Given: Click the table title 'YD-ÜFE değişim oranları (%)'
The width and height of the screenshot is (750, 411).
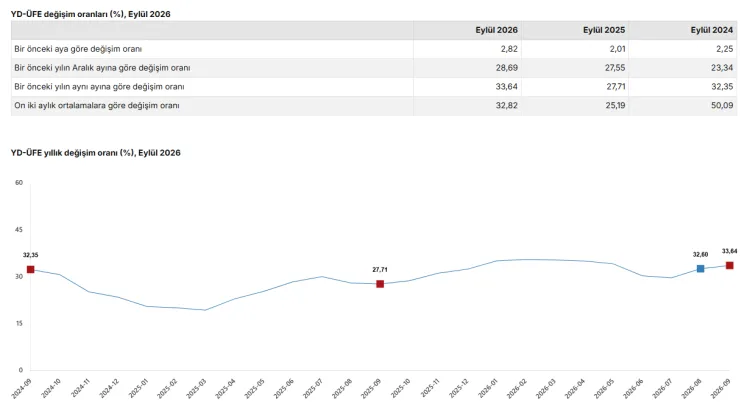Looking at the screenshot, I should coord(67,14).
